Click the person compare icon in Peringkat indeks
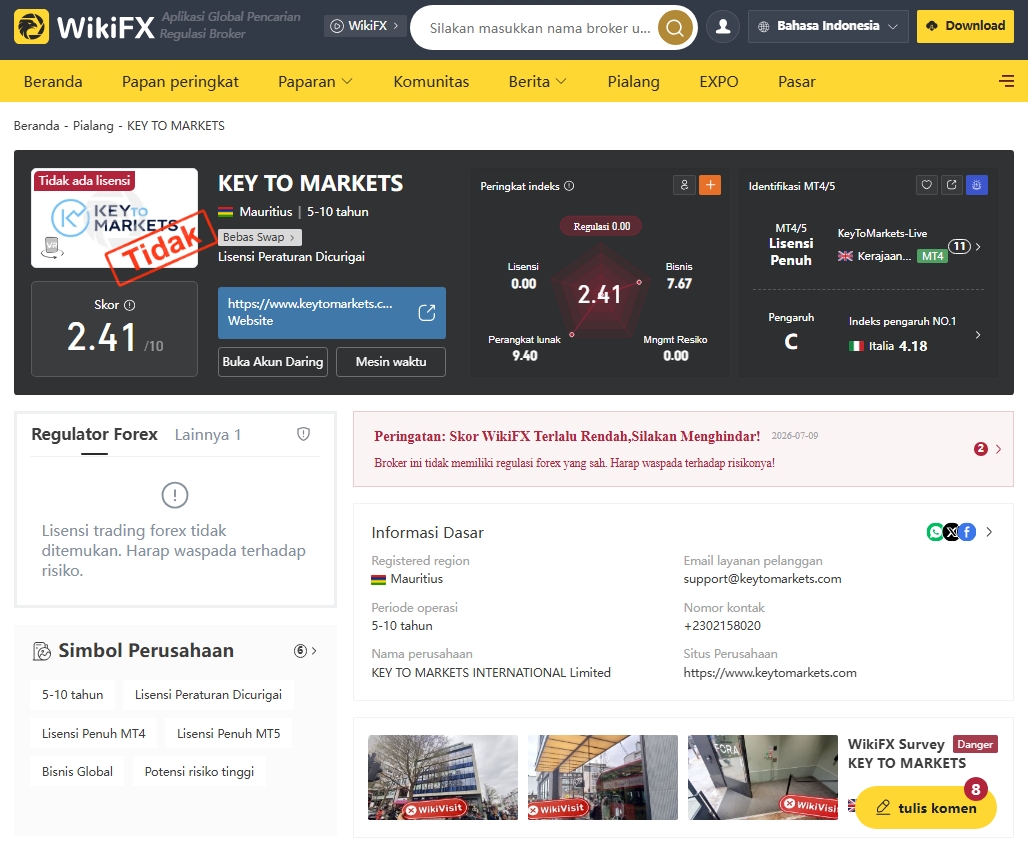The image size is (1028, 842). [684, 185]
